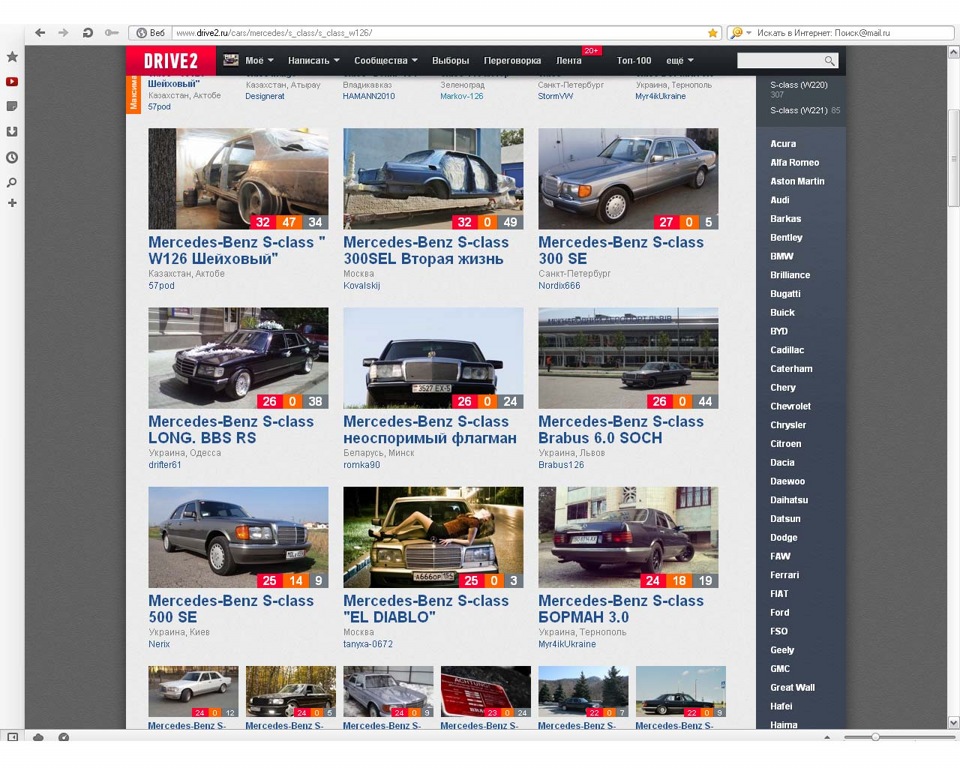Open 'БОРМАН 3.0' car title link

[621, 609]
